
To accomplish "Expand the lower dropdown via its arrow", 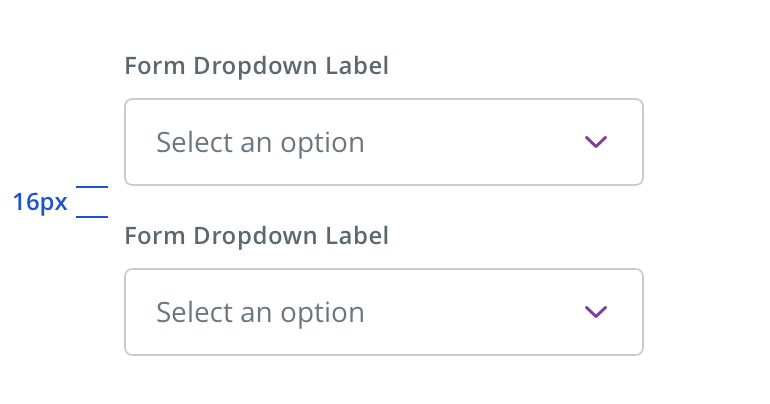I will (x=596, y=312).
